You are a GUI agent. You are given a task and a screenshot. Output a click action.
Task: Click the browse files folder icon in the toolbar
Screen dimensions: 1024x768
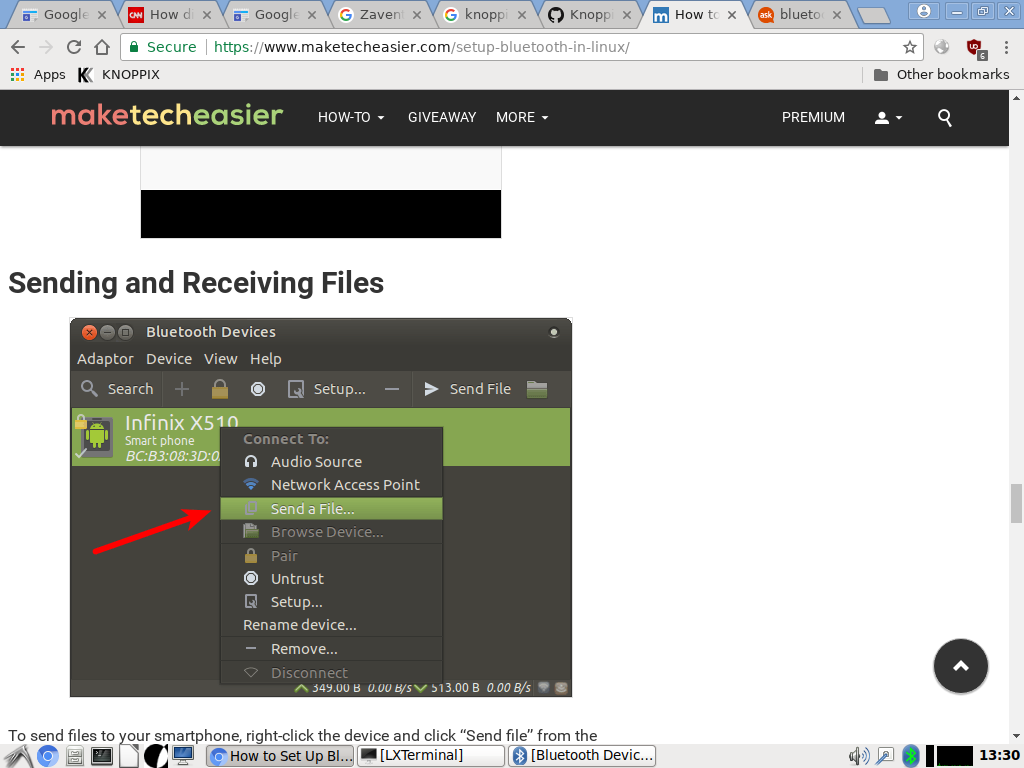point(536,389)
